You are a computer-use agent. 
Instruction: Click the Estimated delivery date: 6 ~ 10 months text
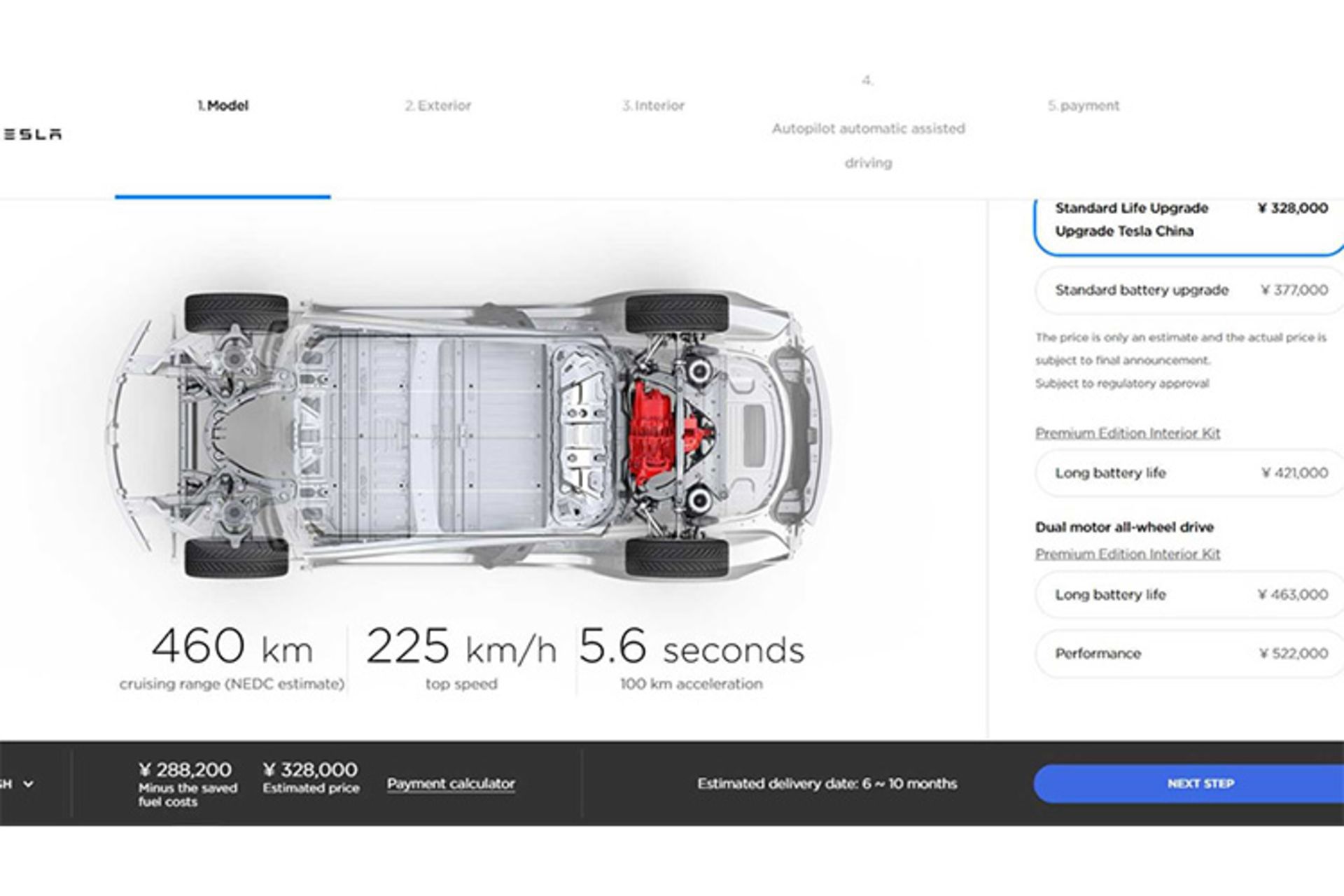pos(827,784)
